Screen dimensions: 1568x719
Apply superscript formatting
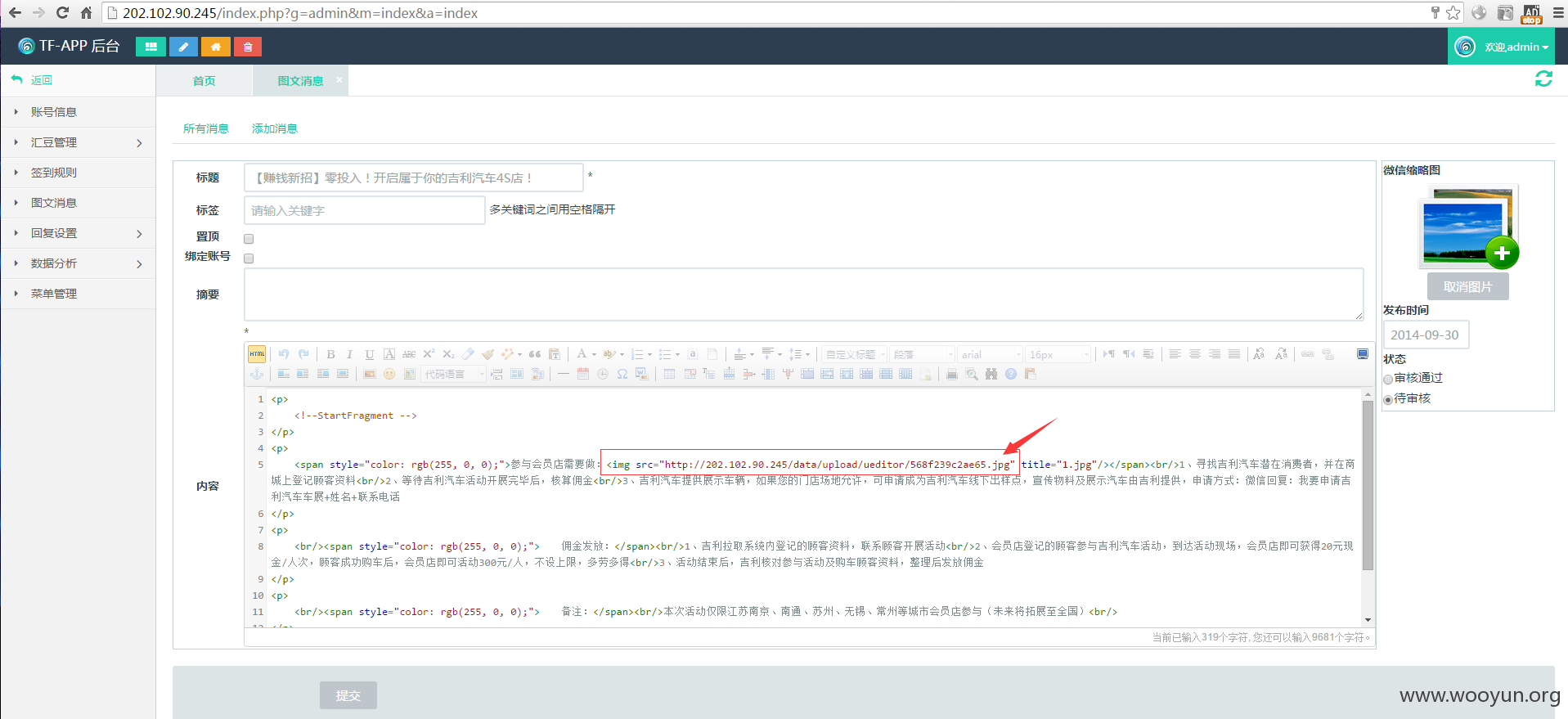point(429,354)
